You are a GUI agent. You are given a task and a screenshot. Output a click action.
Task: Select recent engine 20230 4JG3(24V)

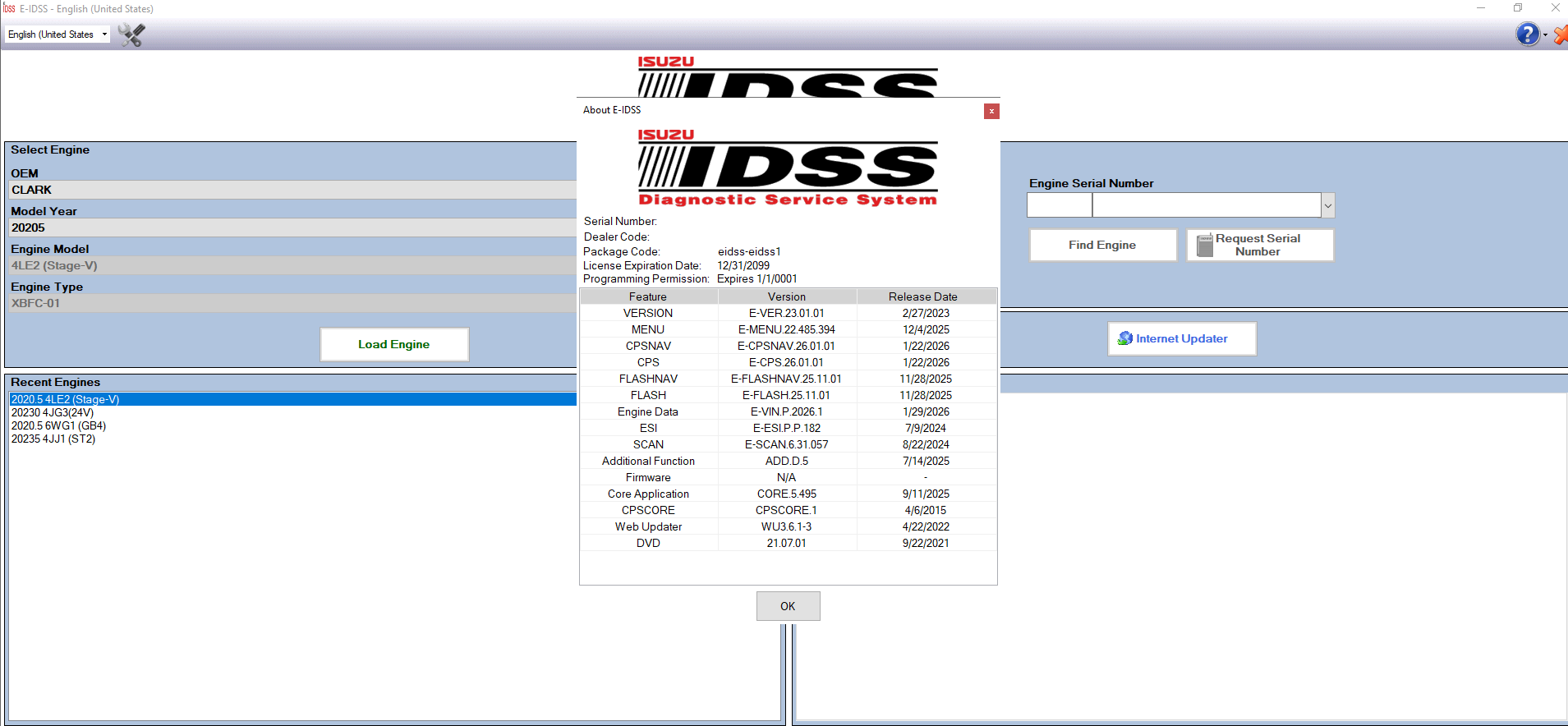click(x=53, y=412)
